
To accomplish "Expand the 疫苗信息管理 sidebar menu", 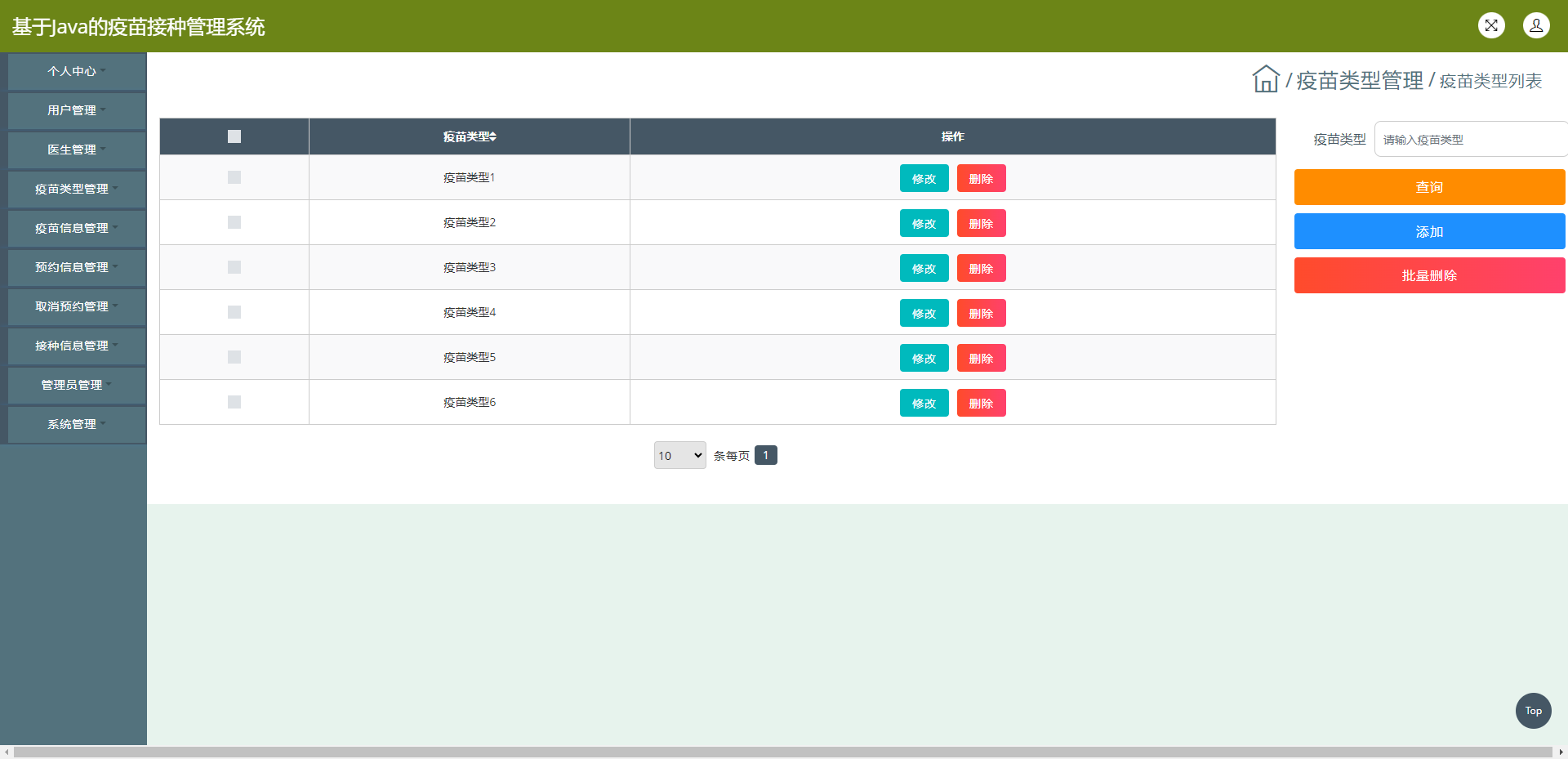I will point(77,228).
